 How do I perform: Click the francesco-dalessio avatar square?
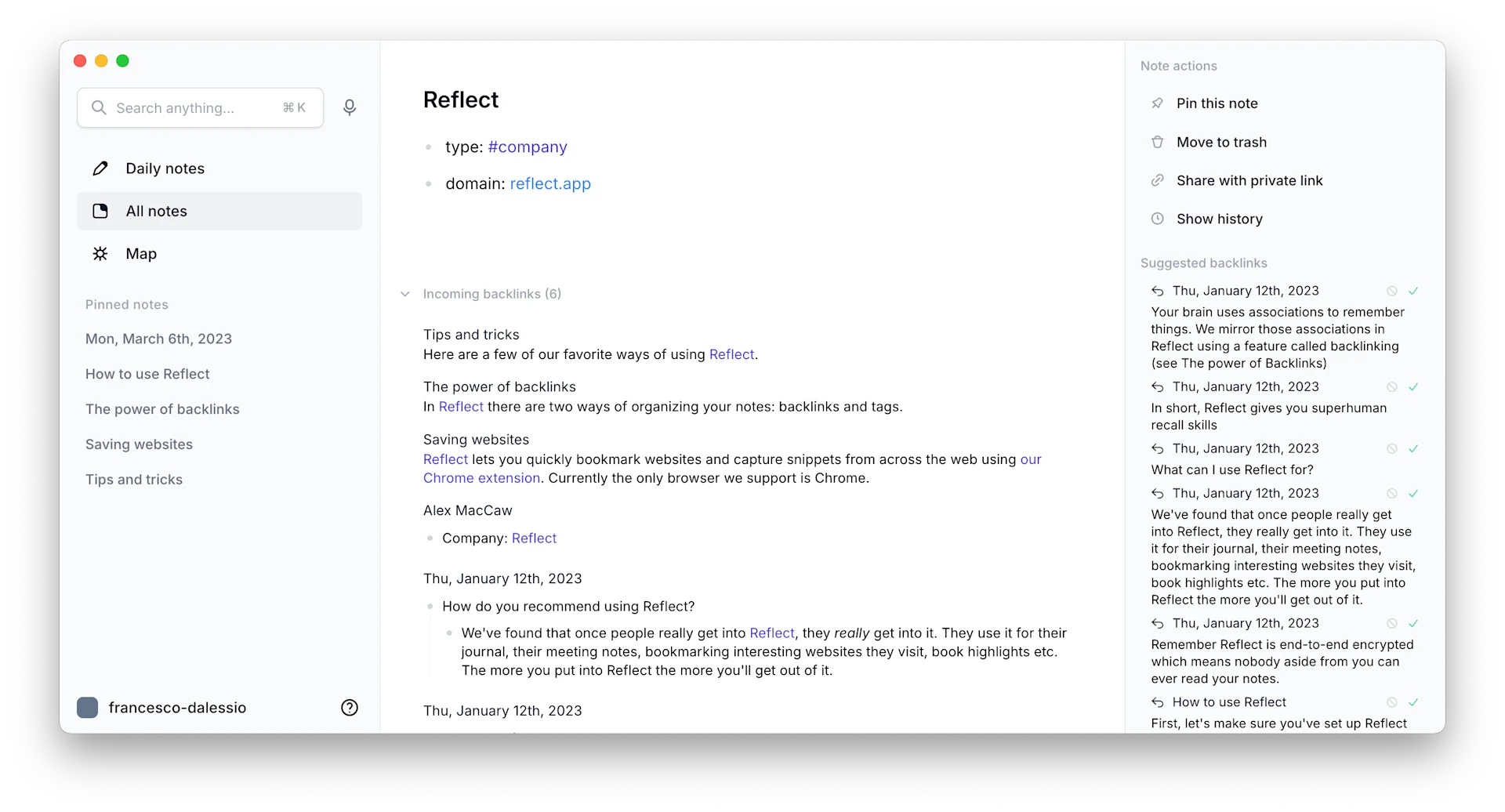point(88,707)
